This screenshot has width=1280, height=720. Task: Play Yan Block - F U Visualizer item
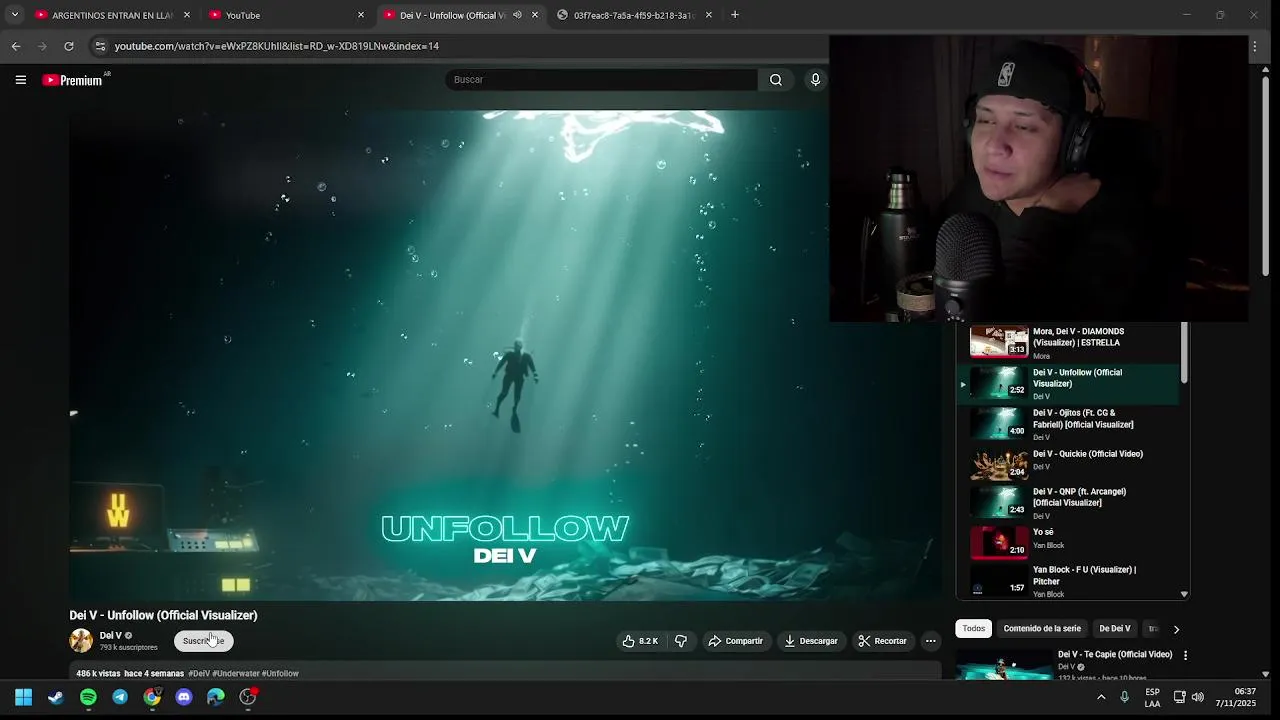[x=1068, y=581]
